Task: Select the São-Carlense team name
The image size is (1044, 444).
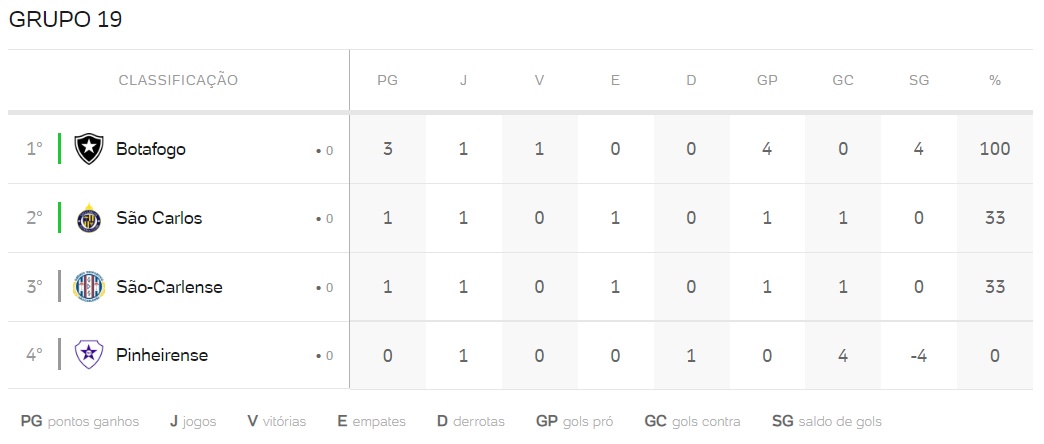Action: point(169,287)
